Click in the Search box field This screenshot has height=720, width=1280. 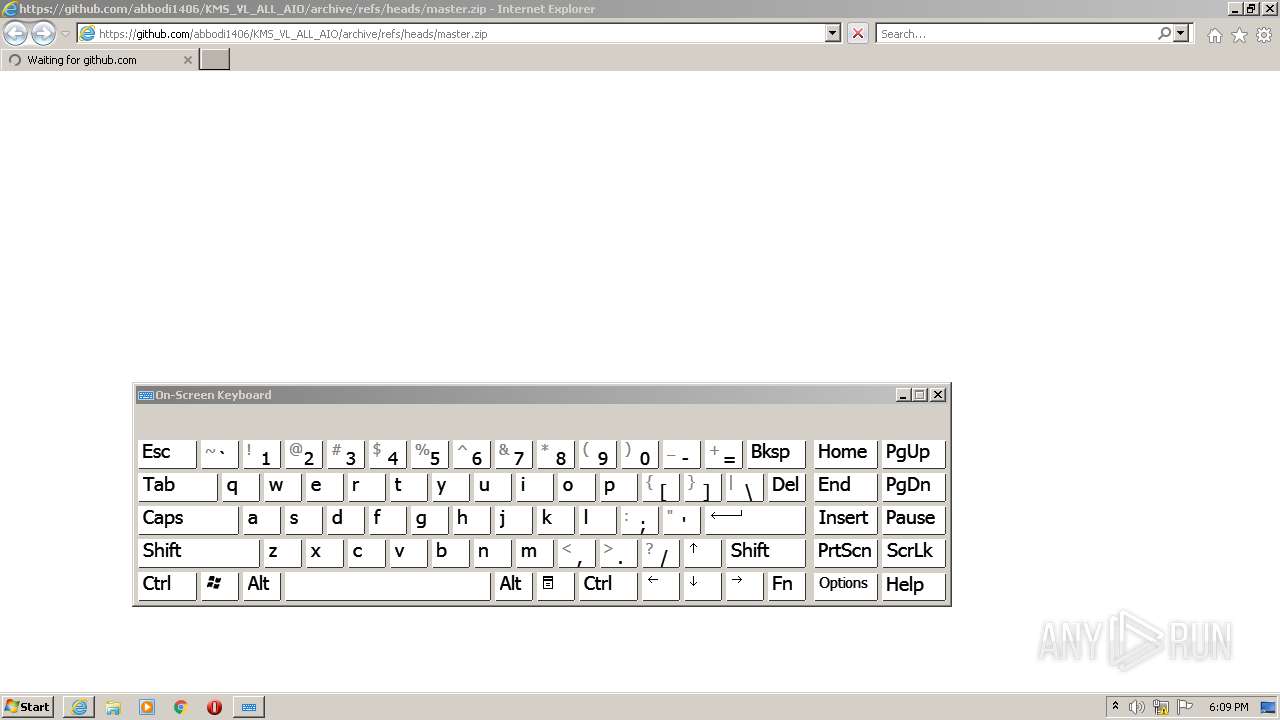pyautogui.click(x=1016, y=33)
